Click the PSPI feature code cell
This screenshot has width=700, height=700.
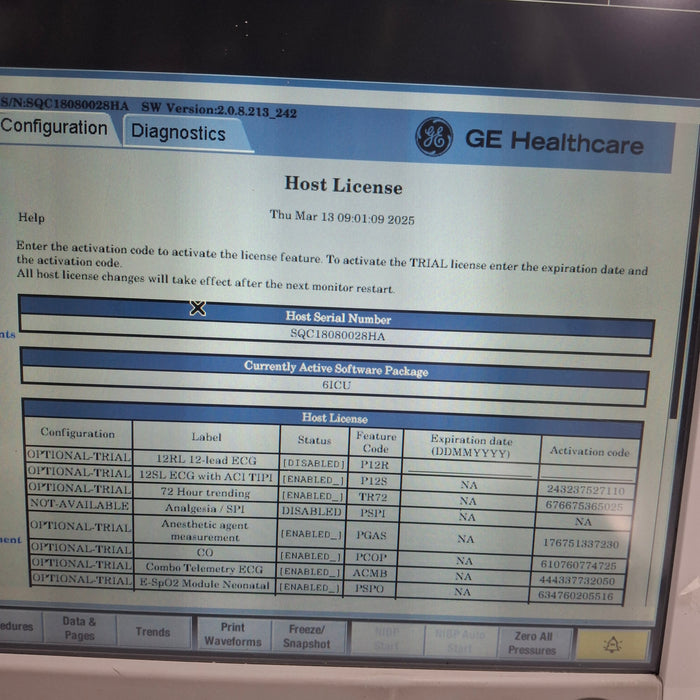(372, 513)
